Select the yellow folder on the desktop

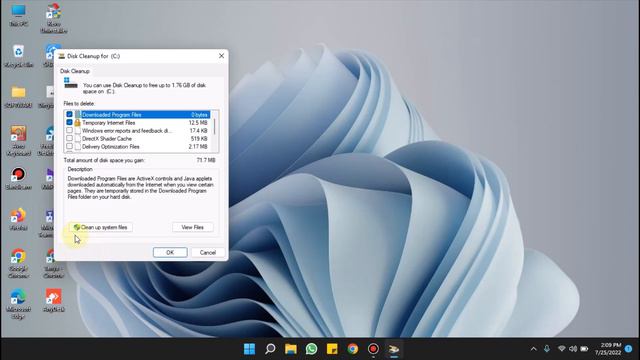[18, 97]
